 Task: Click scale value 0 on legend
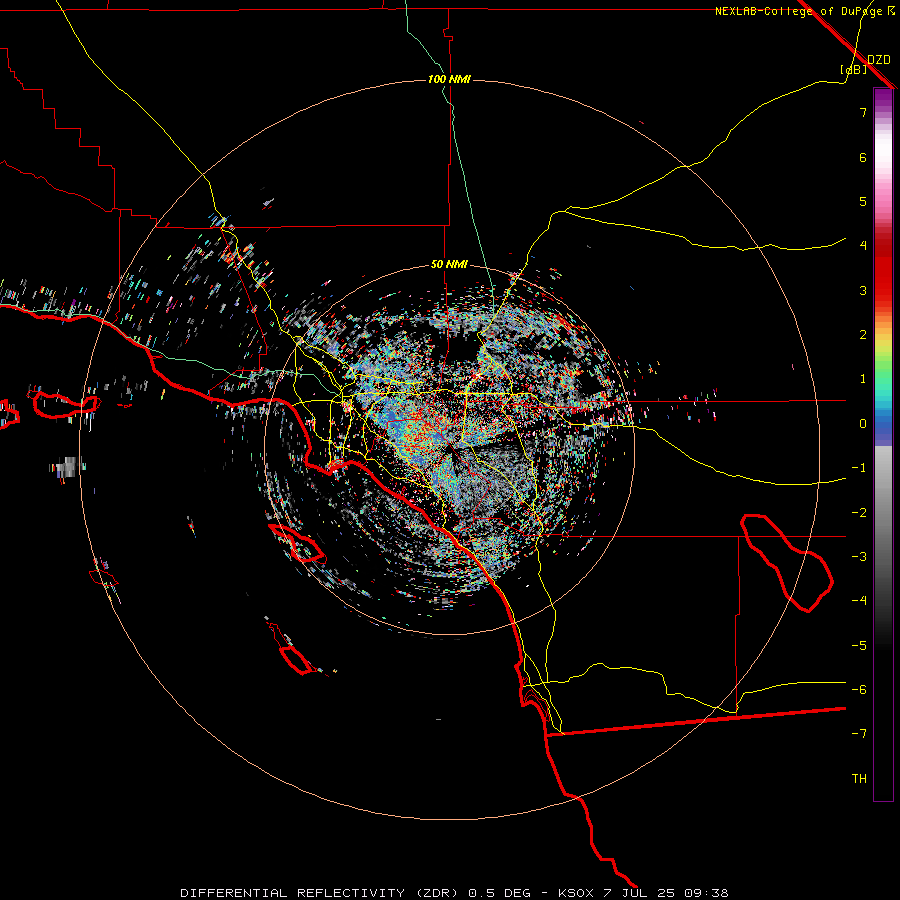tap(863, 424)
